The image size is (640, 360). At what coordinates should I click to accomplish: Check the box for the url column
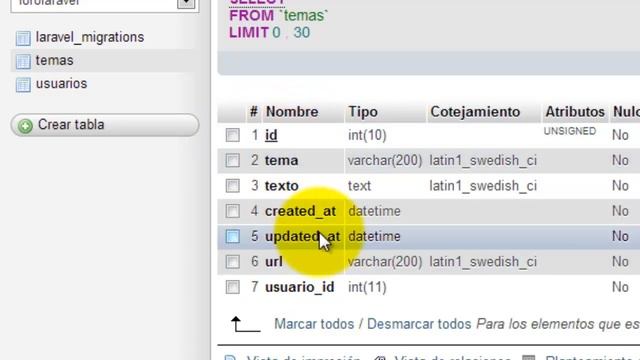233,262
